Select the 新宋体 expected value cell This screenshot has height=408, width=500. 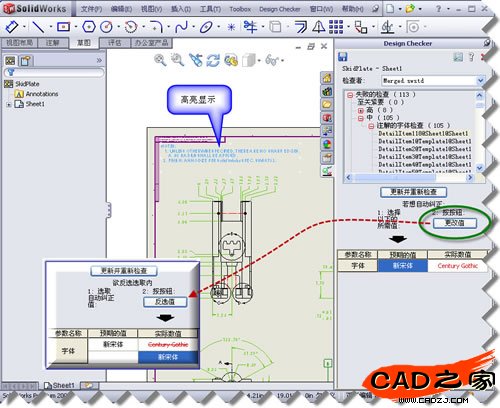coord(403,266)
